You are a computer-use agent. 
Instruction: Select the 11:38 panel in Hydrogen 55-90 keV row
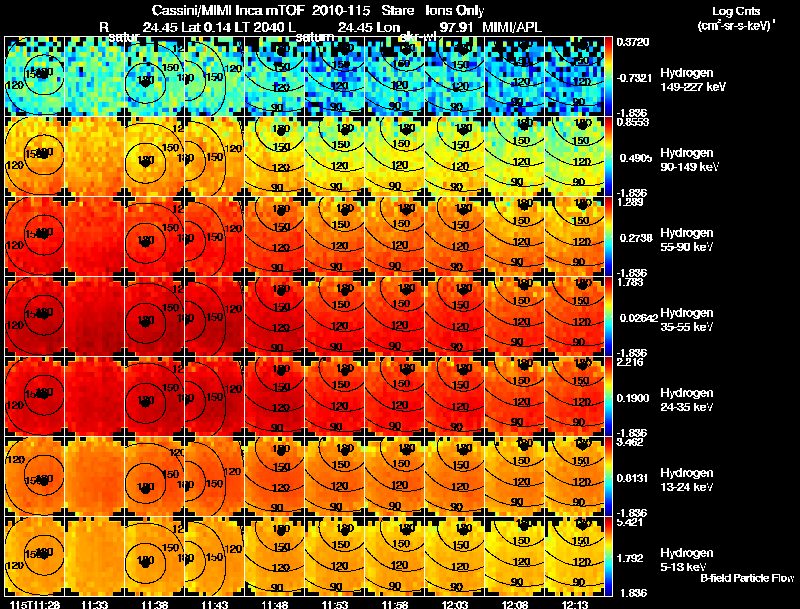(x=155, y=236)
